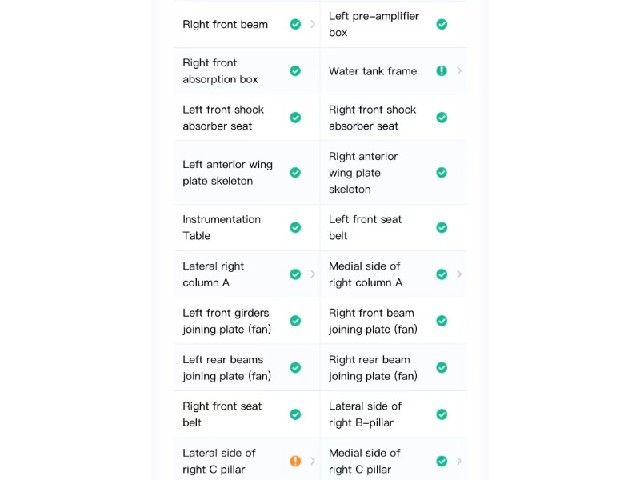Click the orange warning icon for Lateral side of right C pillar

(296, 461)
